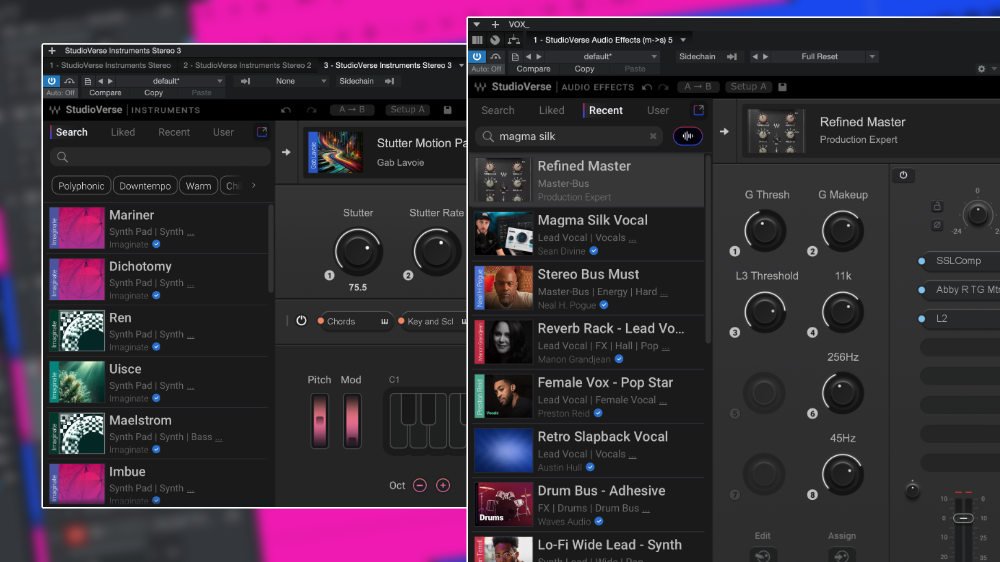1000x562 pixels.
Task: Decrease octave with minus button
Action: click(420, 485)
